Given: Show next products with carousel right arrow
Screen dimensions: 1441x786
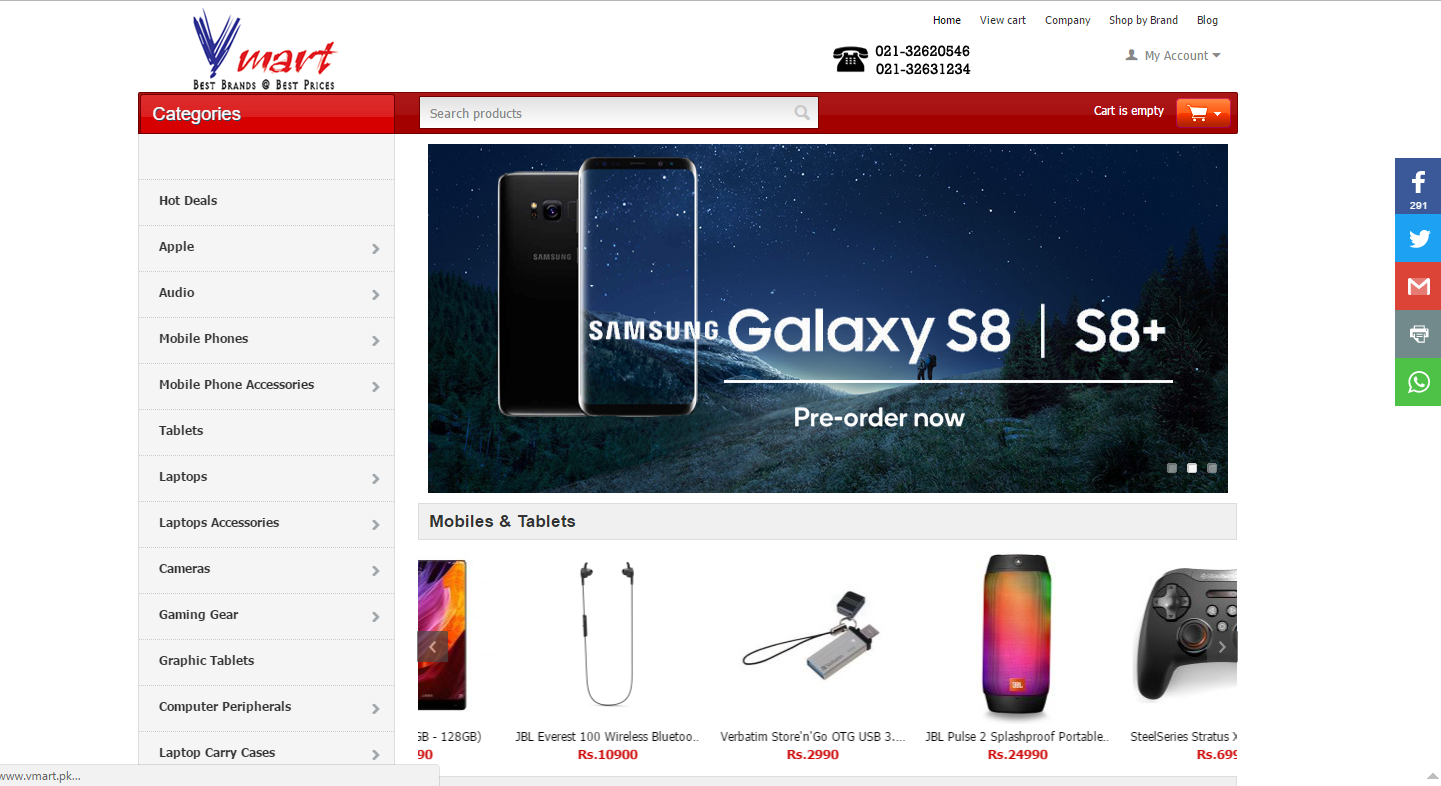Looking at the screenshot, I should pos(1222,647).
